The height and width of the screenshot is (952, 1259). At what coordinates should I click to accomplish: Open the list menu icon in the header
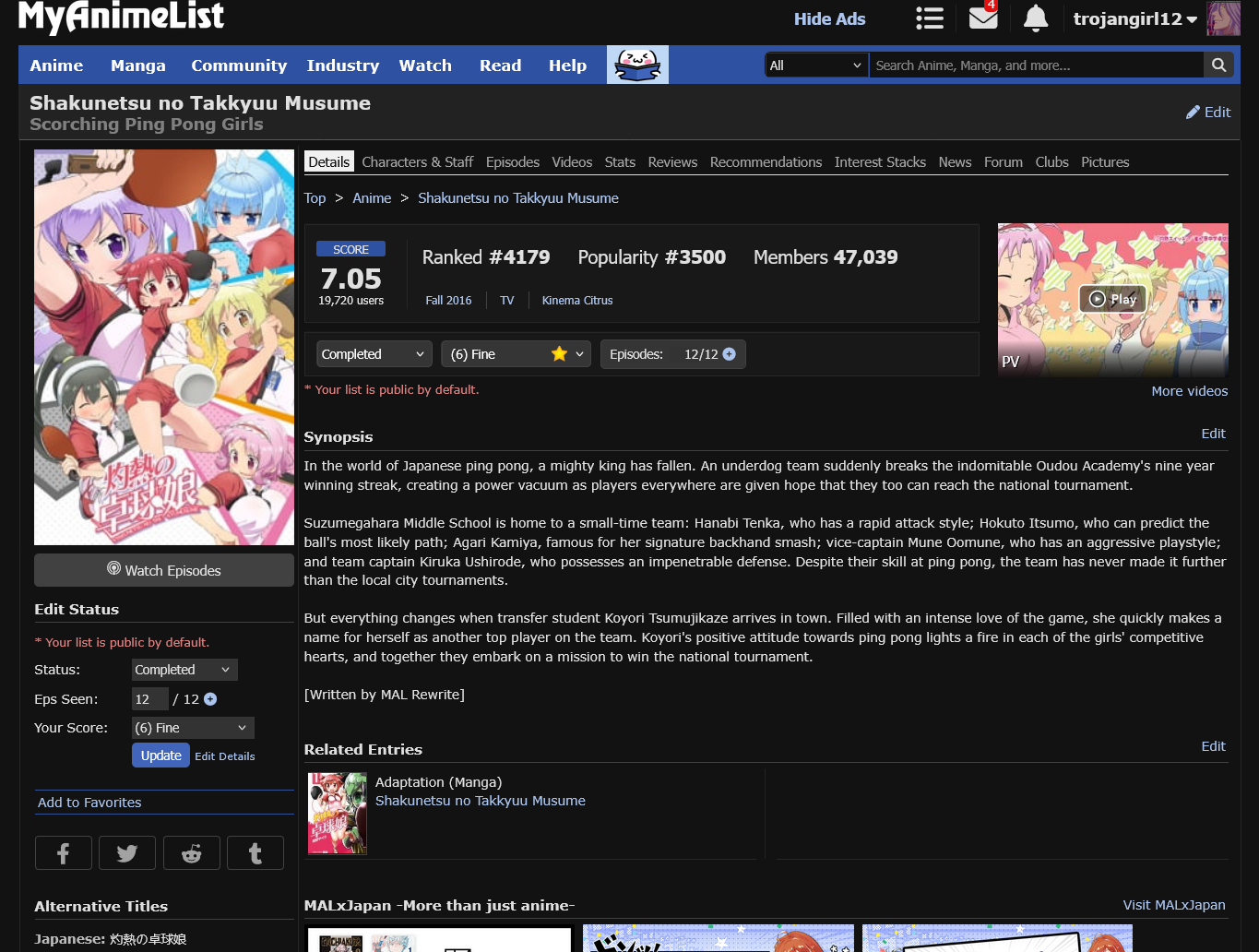point(929,18)
